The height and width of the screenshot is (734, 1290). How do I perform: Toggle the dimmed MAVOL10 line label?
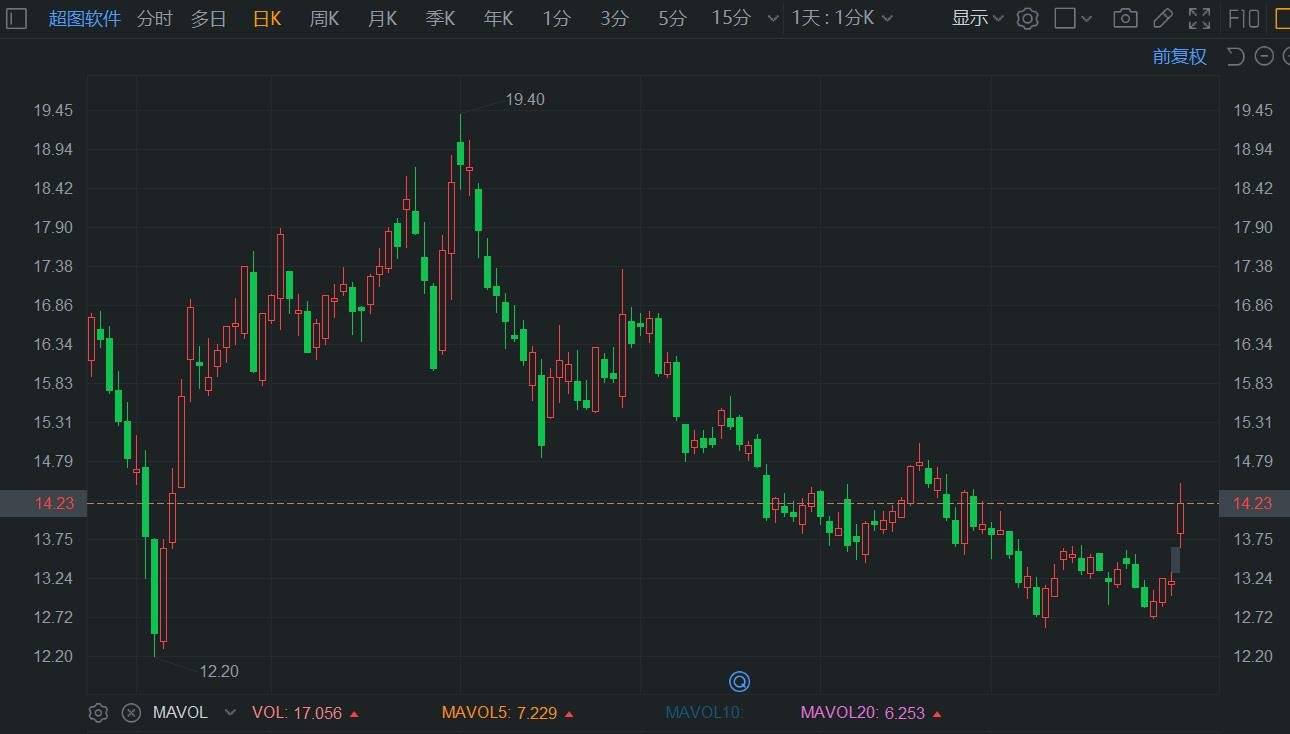pyautogui.click(x=705, y=713)
